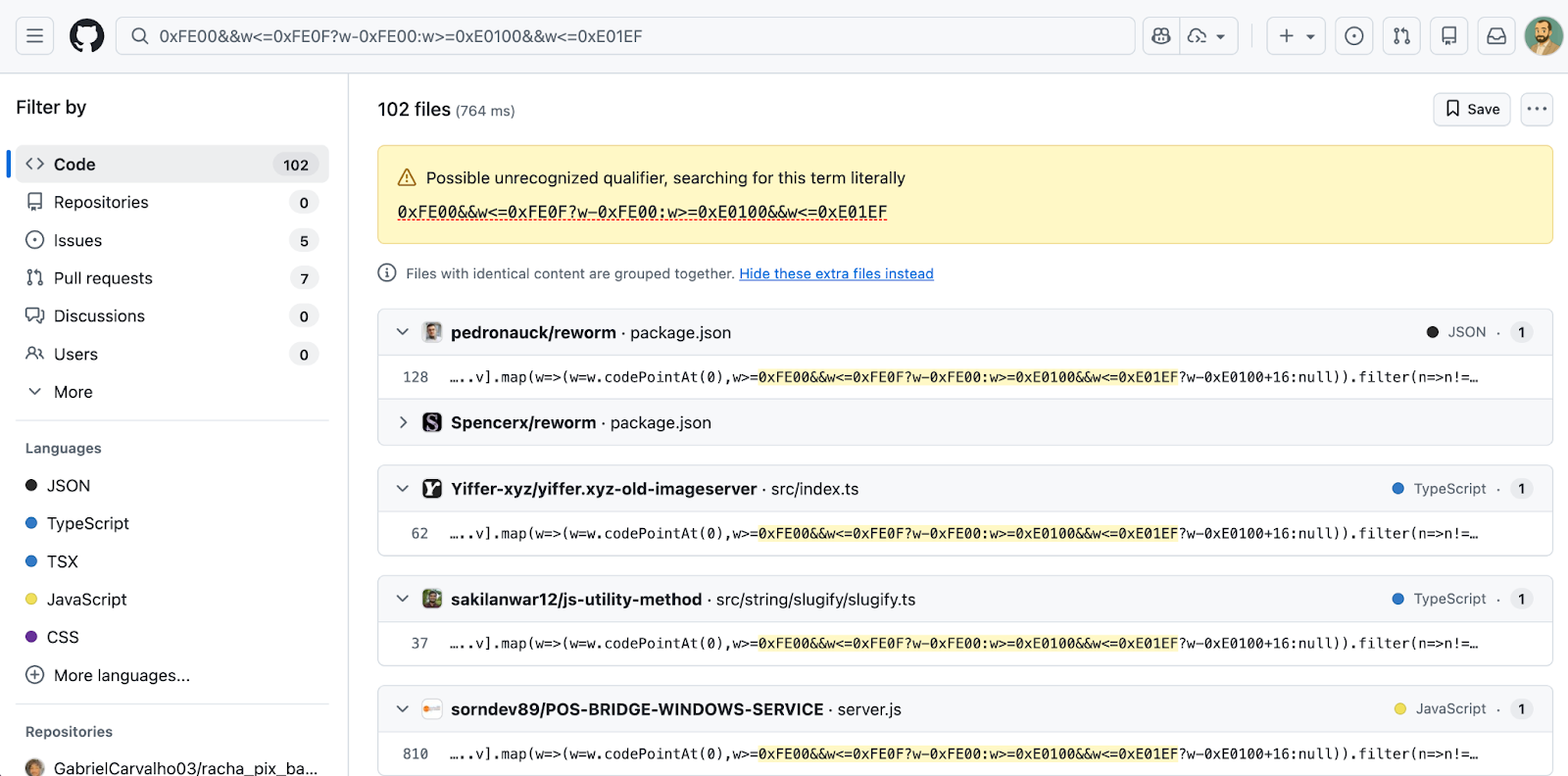
Task: Open line 810 in server.js
Action: point(416,754)
